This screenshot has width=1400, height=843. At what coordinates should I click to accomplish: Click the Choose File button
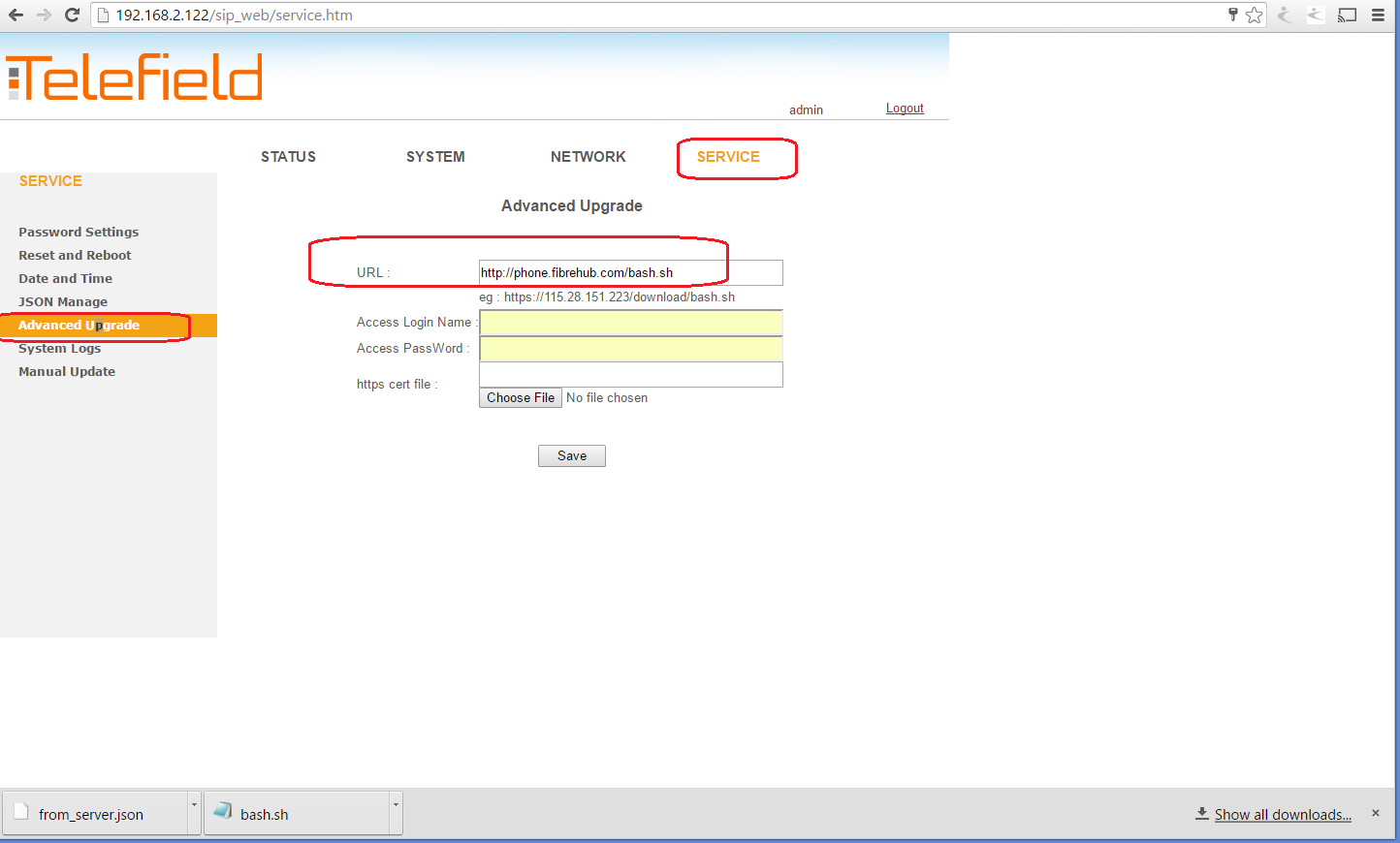point(521,397)
